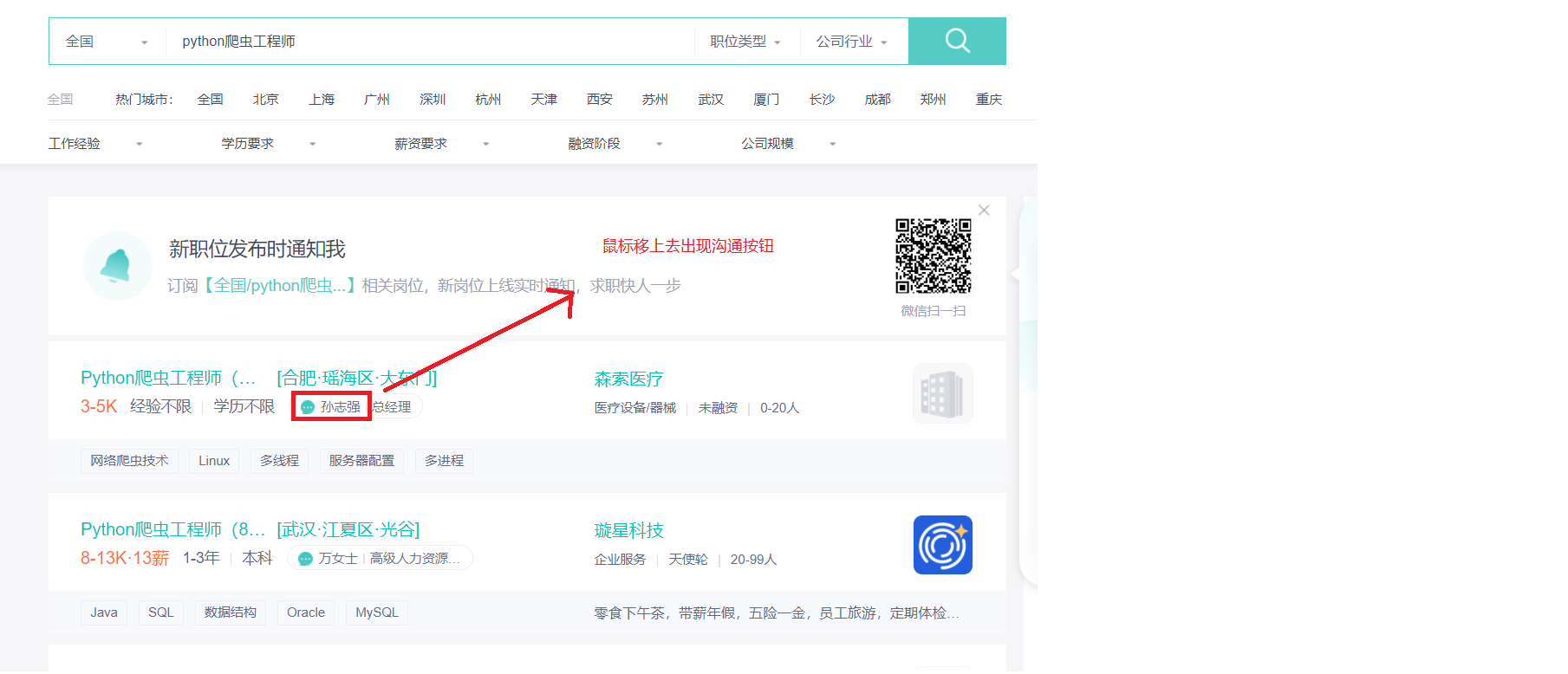Screen dimensions: 1568x674
Task: Choose the 厦门 city link
Action: coord(766,100)
